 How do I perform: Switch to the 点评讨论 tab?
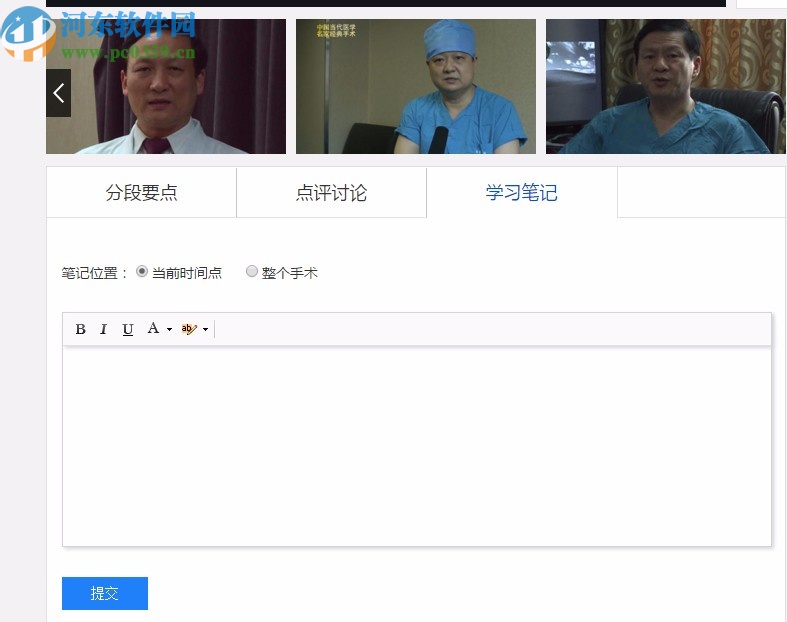click(331, 192)
